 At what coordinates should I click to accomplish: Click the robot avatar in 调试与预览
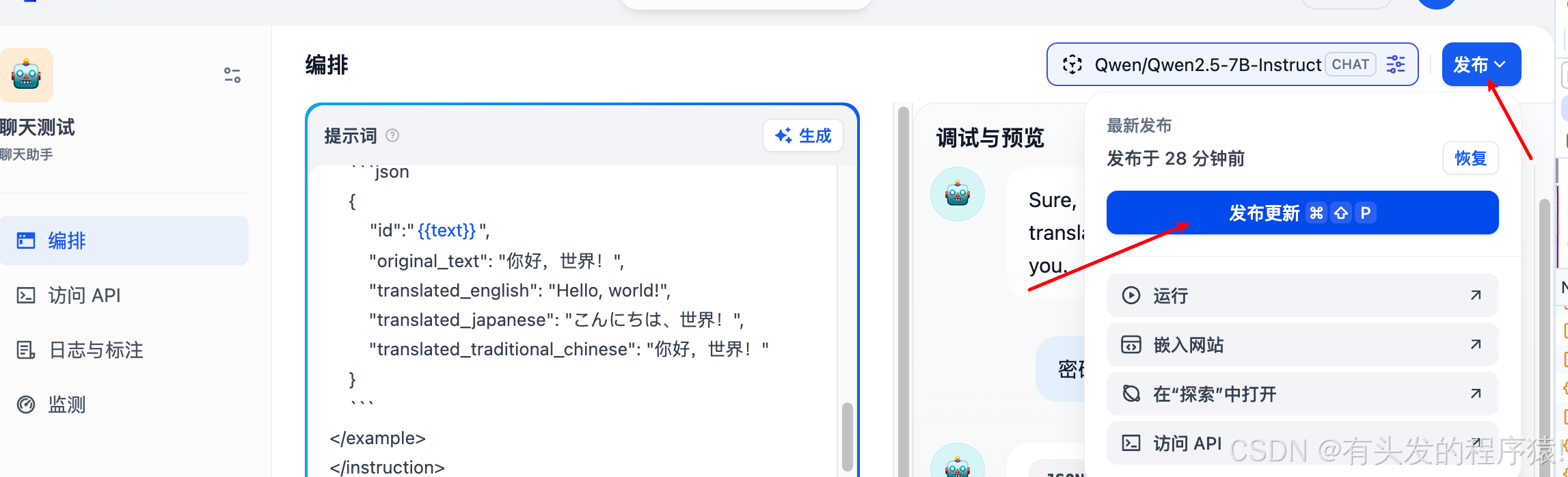(958, 194)
